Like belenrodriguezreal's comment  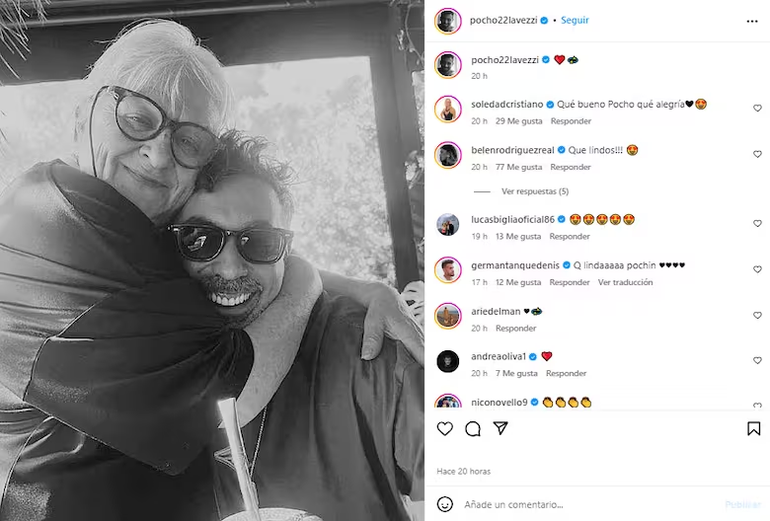[757, 154]
